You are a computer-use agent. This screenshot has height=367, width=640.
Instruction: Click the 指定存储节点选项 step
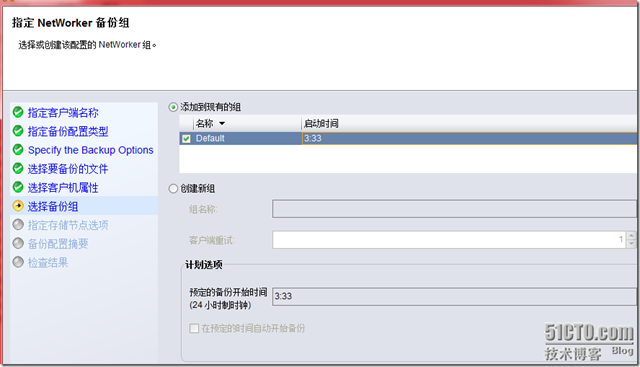click(x=68, y=225)
